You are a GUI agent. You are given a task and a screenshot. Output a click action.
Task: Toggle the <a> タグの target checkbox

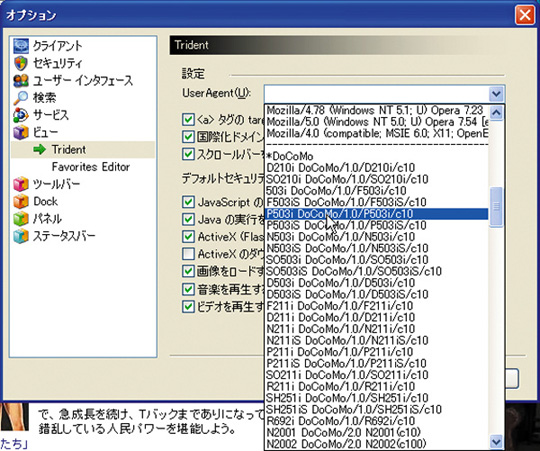tap(188, 120)
